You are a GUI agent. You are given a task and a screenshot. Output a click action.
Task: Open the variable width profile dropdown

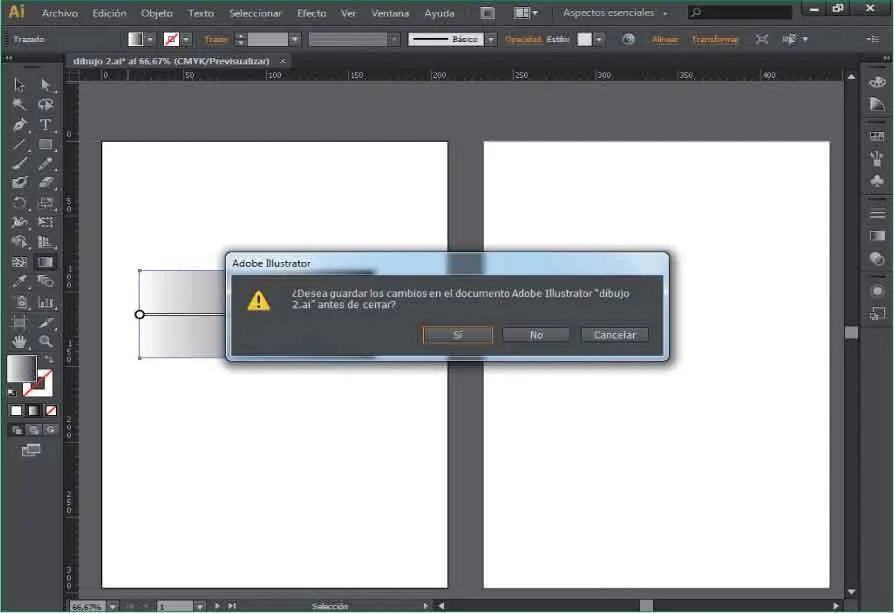(393, 39)
